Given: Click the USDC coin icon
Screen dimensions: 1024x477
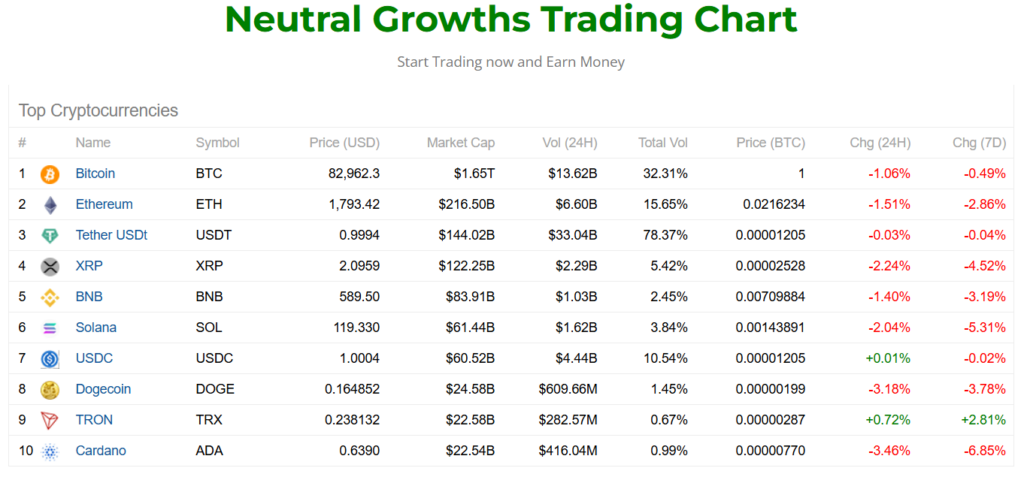Looking at the screenshot, I should coord(50,359).
